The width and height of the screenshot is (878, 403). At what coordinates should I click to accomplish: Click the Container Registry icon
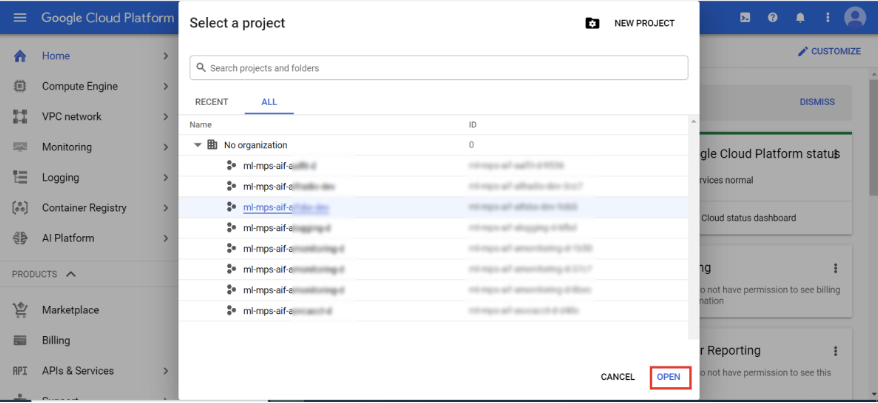pyautogui.click(x=19, y=208)
